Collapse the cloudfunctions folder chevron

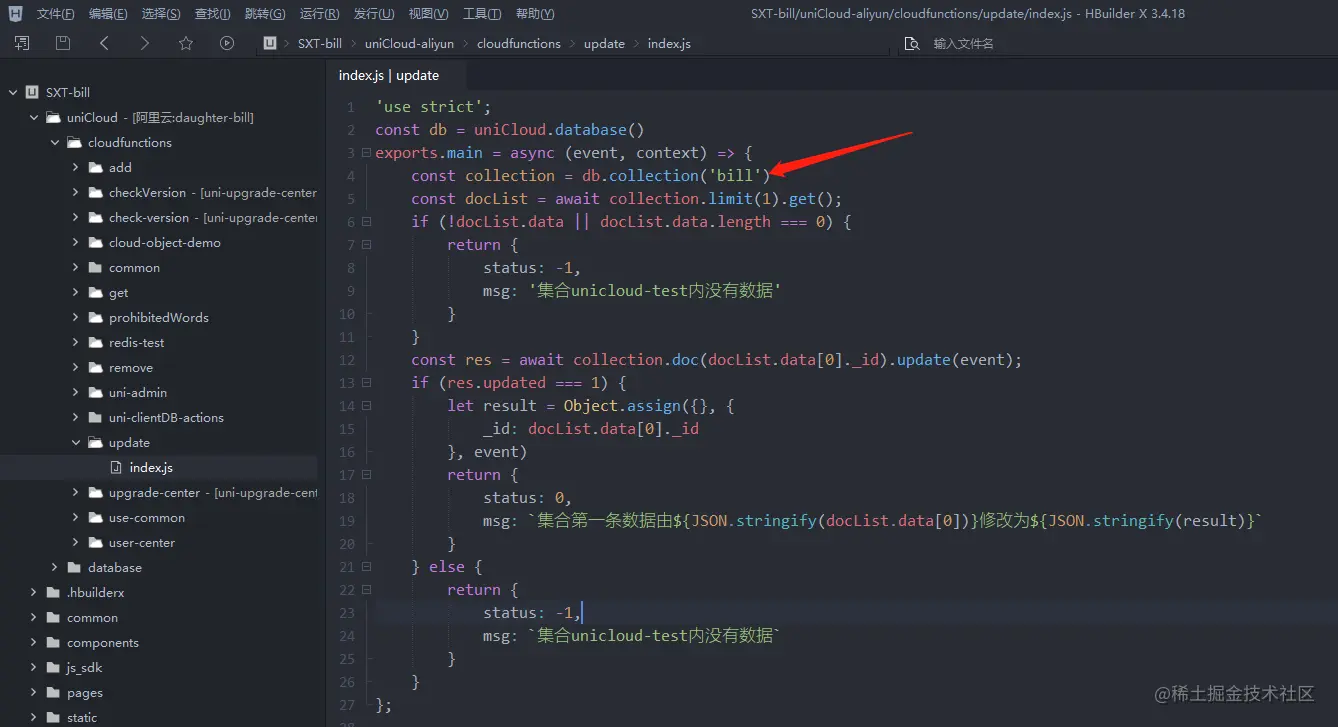pos(55,142)
